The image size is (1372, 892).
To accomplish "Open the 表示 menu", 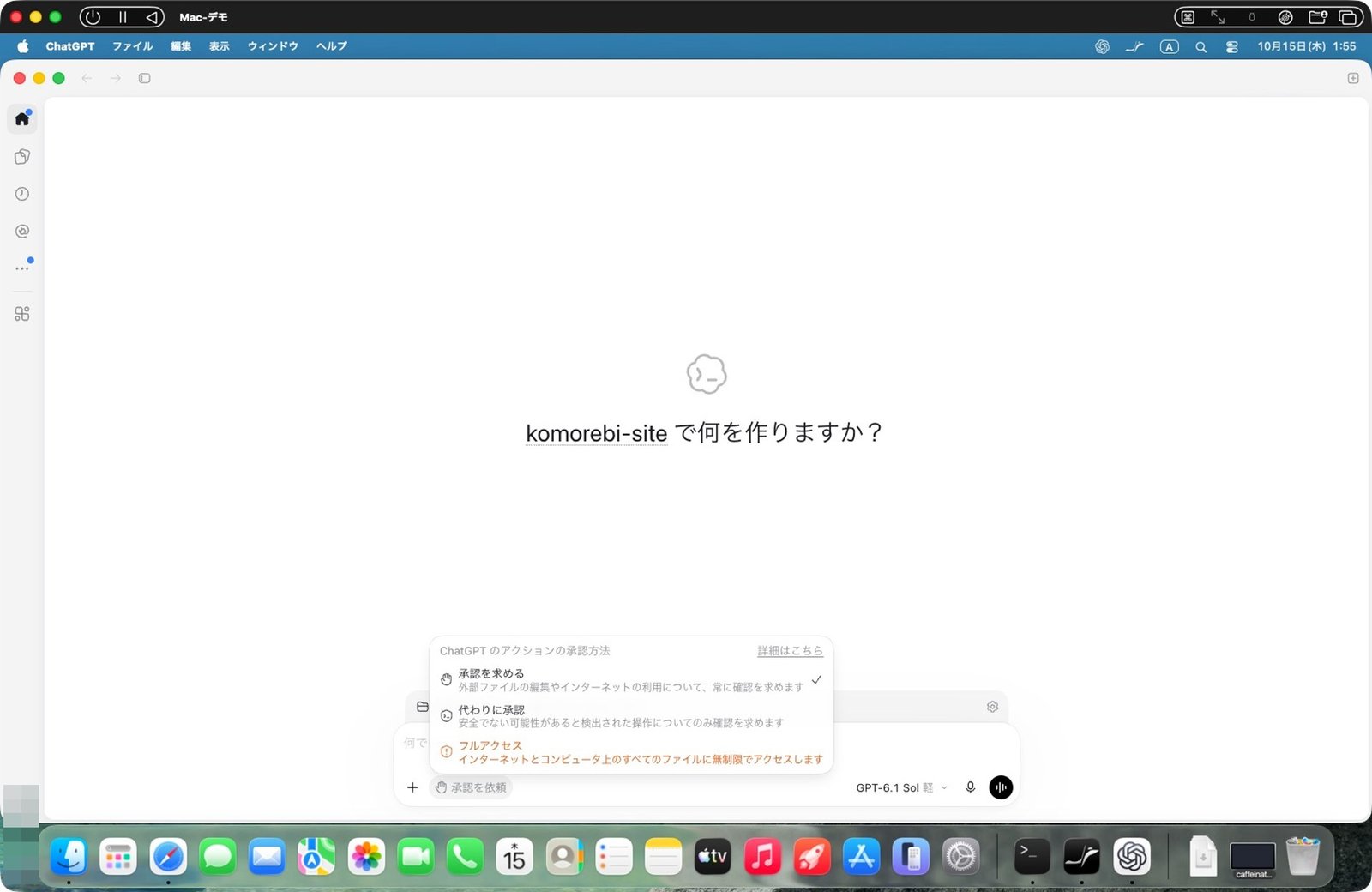I will pyautogui.click(x=220, y=46).
